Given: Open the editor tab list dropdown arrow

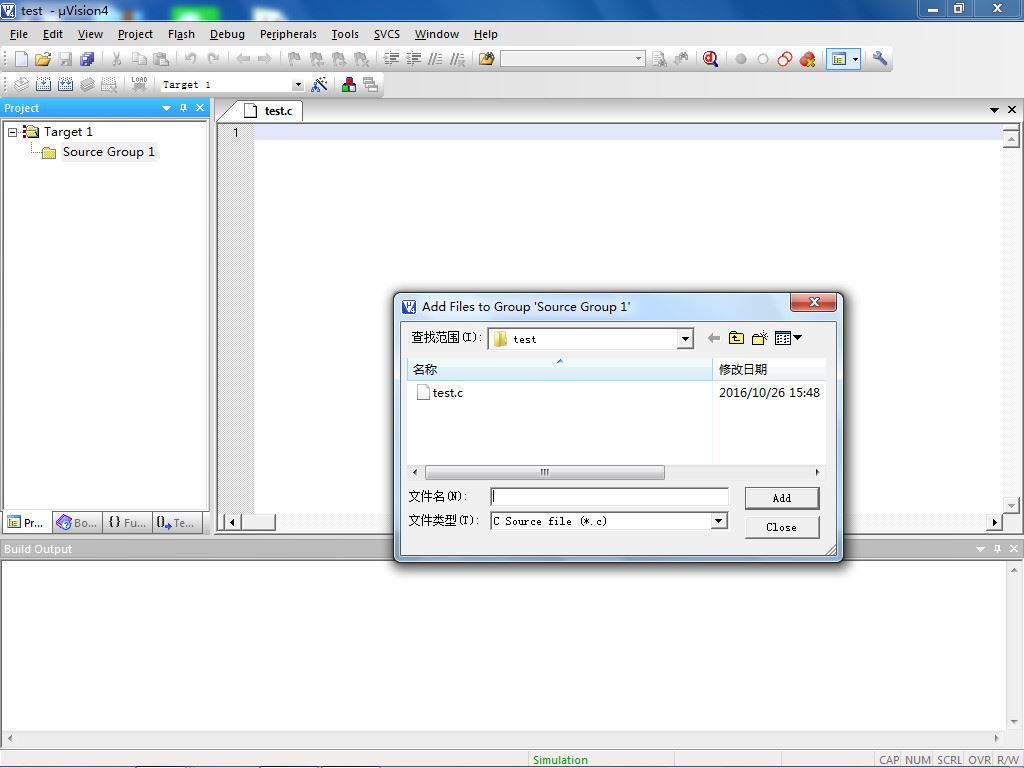Looking at the screenshot, I should pyautogui.click(x=994, y=110).
